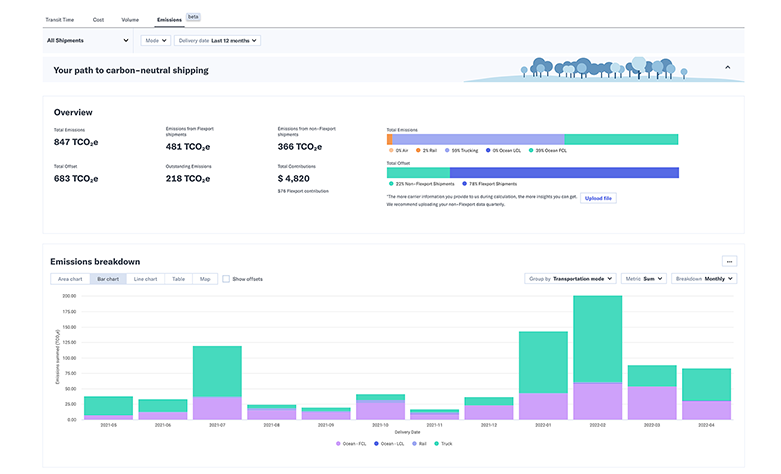Click the 2% Rail legend dot

pyautogui.click(x=418, y=150)
